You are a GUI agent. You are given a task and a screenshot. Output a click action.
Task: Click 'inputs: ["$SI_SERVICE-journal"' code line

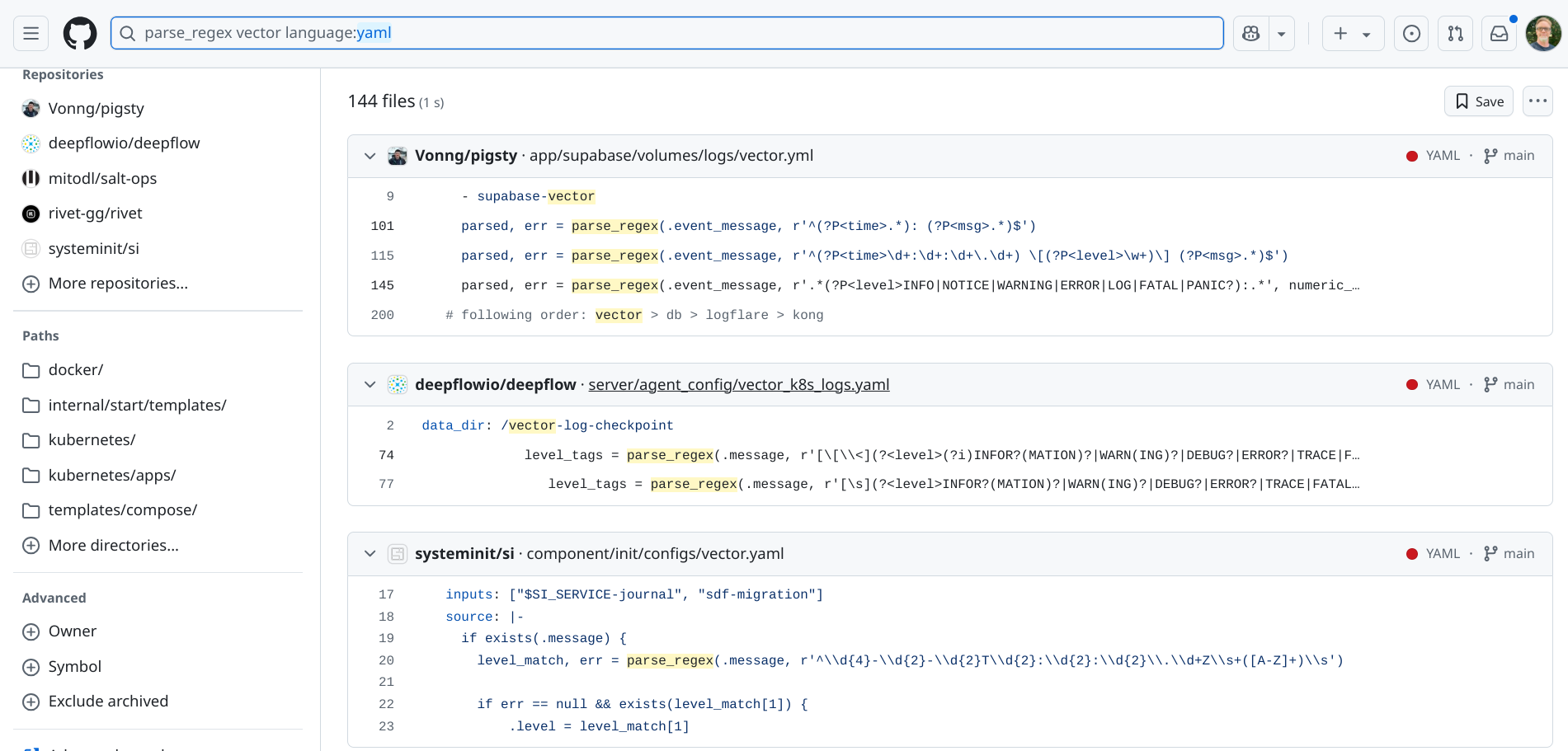(634, 594)
